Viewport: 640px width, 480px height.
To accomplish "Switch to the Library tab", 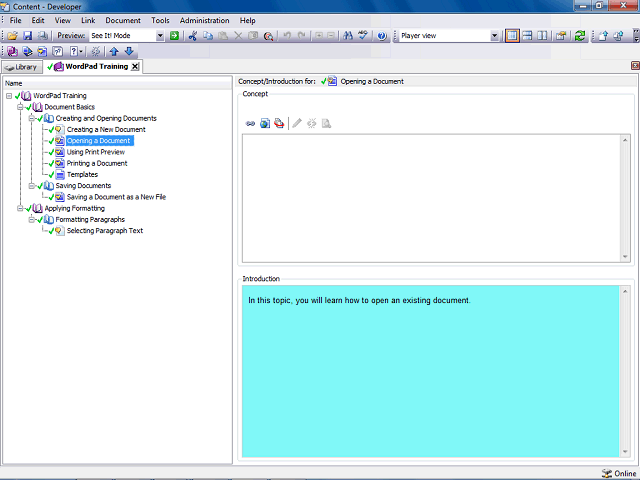I will (22, 67).
